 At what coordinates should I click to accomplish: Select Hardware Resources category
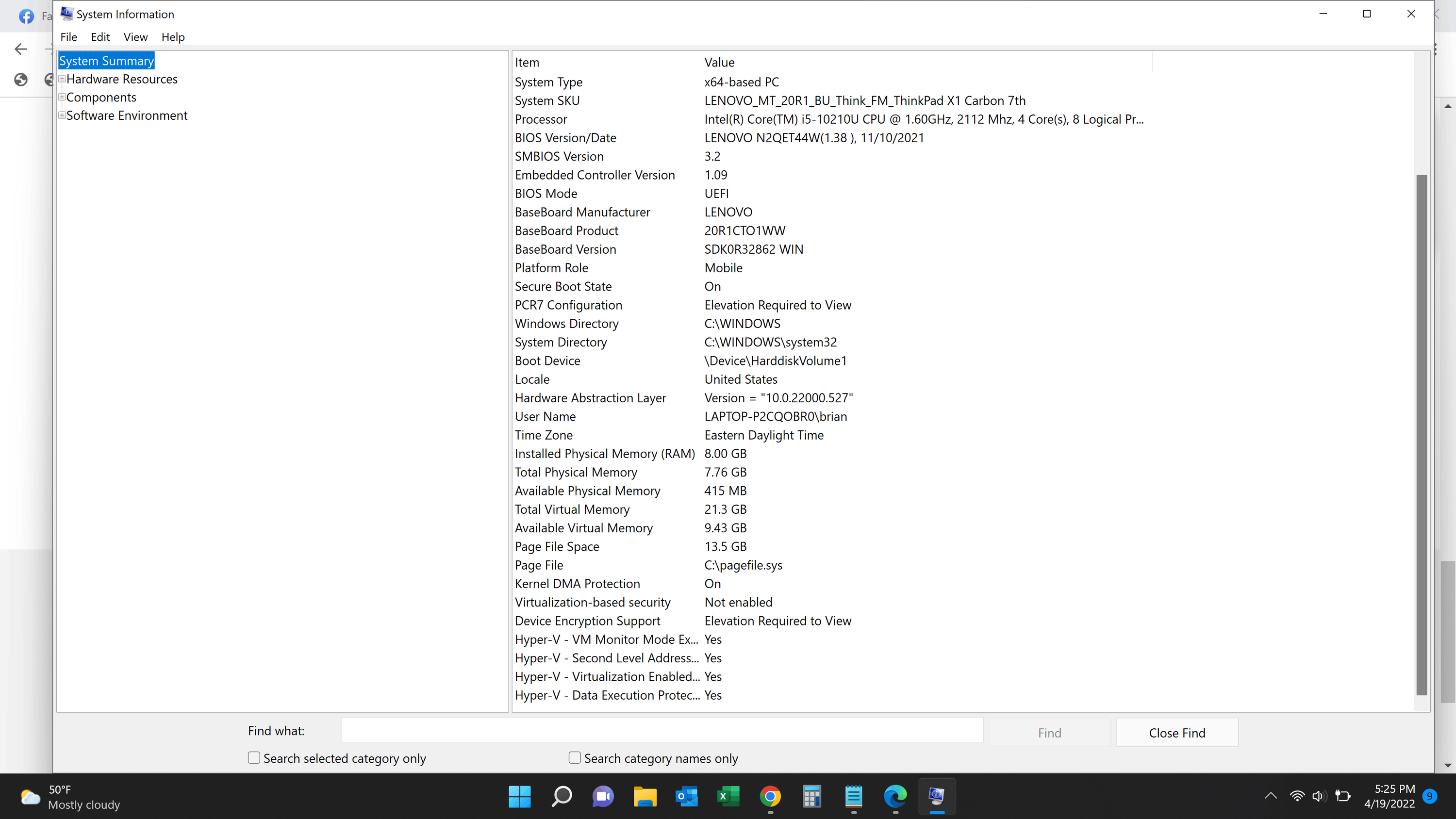[122, 79]
